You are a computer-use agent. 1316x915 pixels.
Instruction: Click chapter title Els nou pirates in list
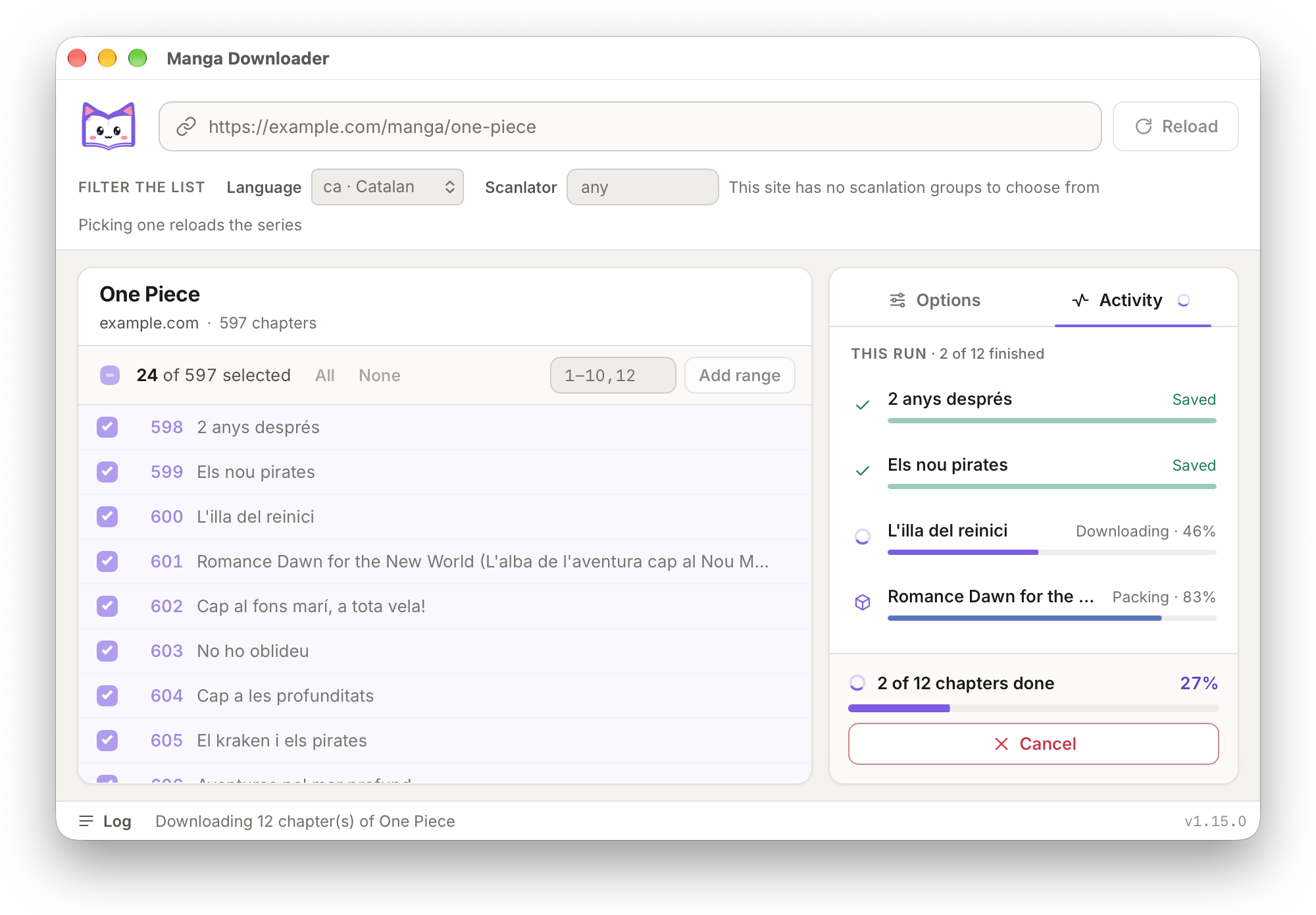click(x=256, y=472)
